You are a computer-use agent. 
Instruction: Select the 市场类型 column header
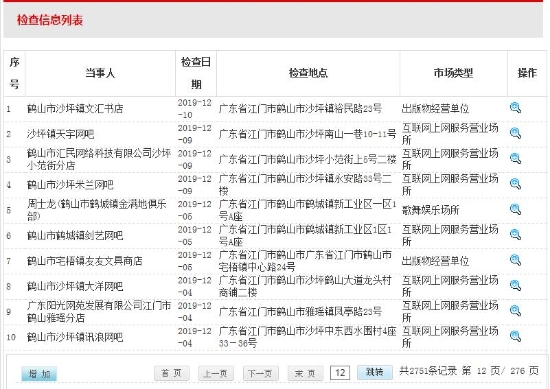pos(453,73)
